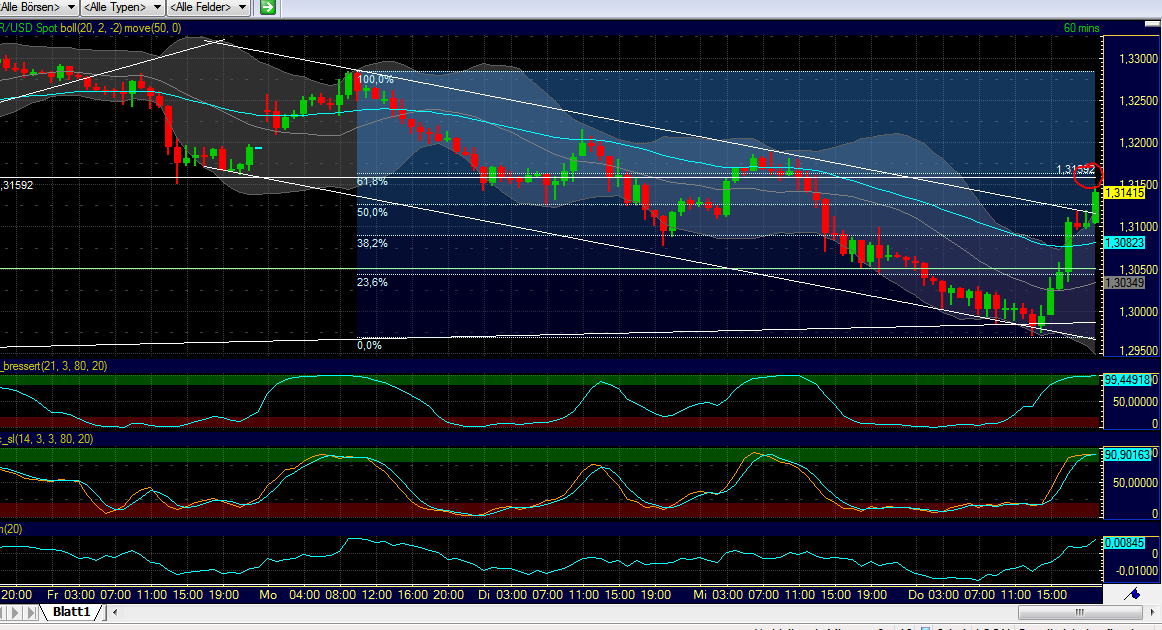Jump to first sheet with leftmost navigation arrow
Viewport: 1162px width, 630px height.
[x=4, y=612]
